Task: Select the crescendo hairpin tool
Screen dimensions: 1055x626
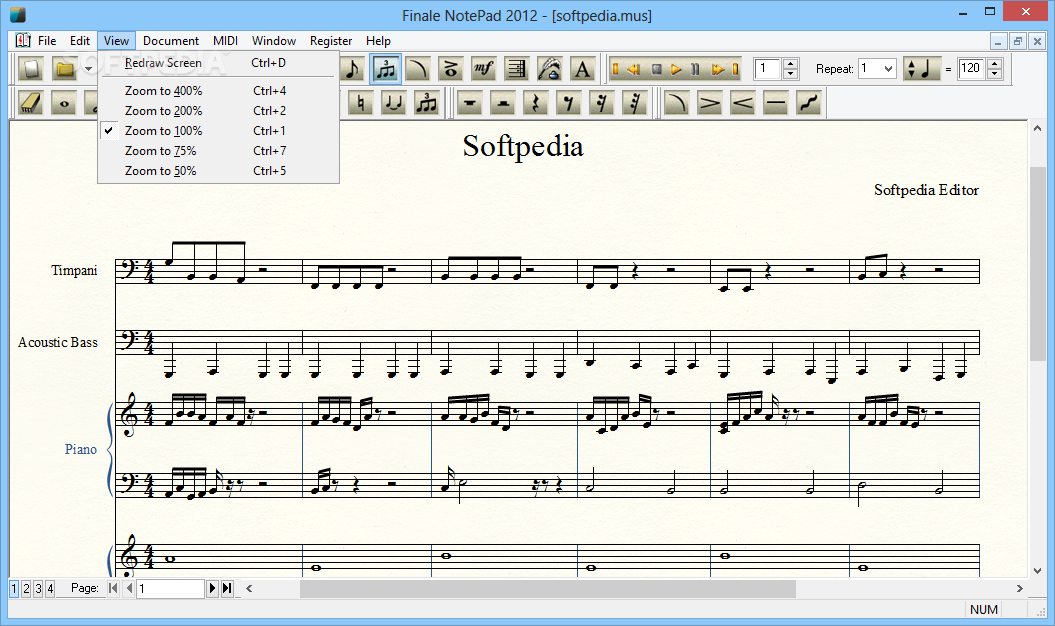Action: click(742, 103)
